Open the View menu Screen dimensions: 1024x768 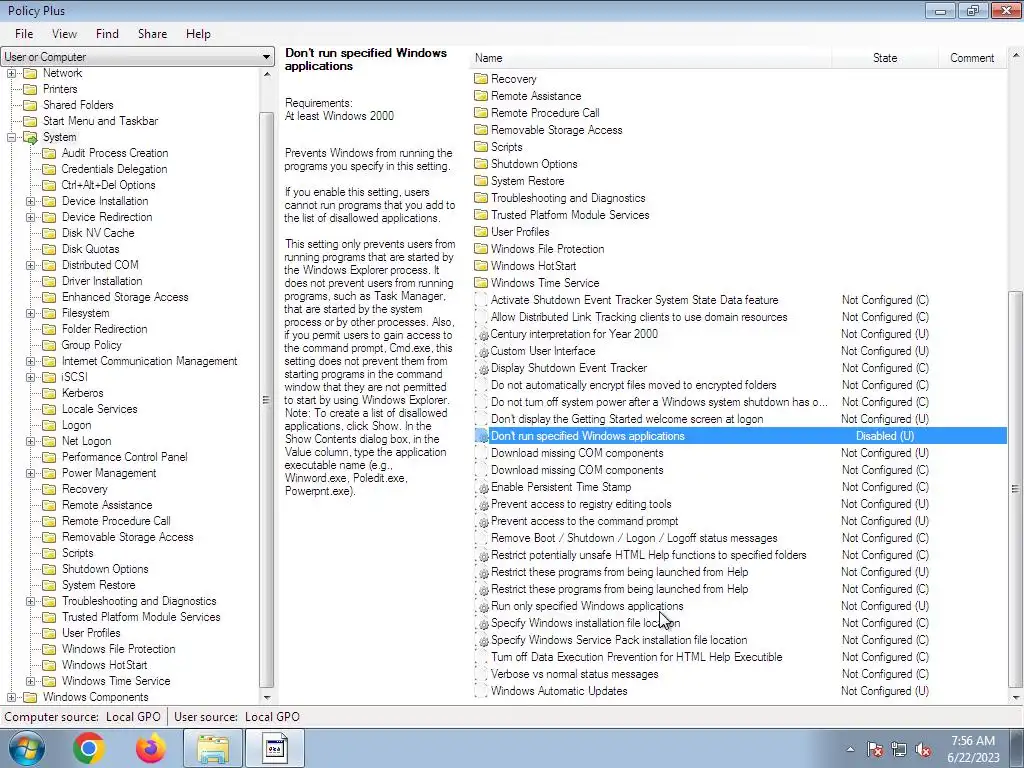click(x=64, y=34)
